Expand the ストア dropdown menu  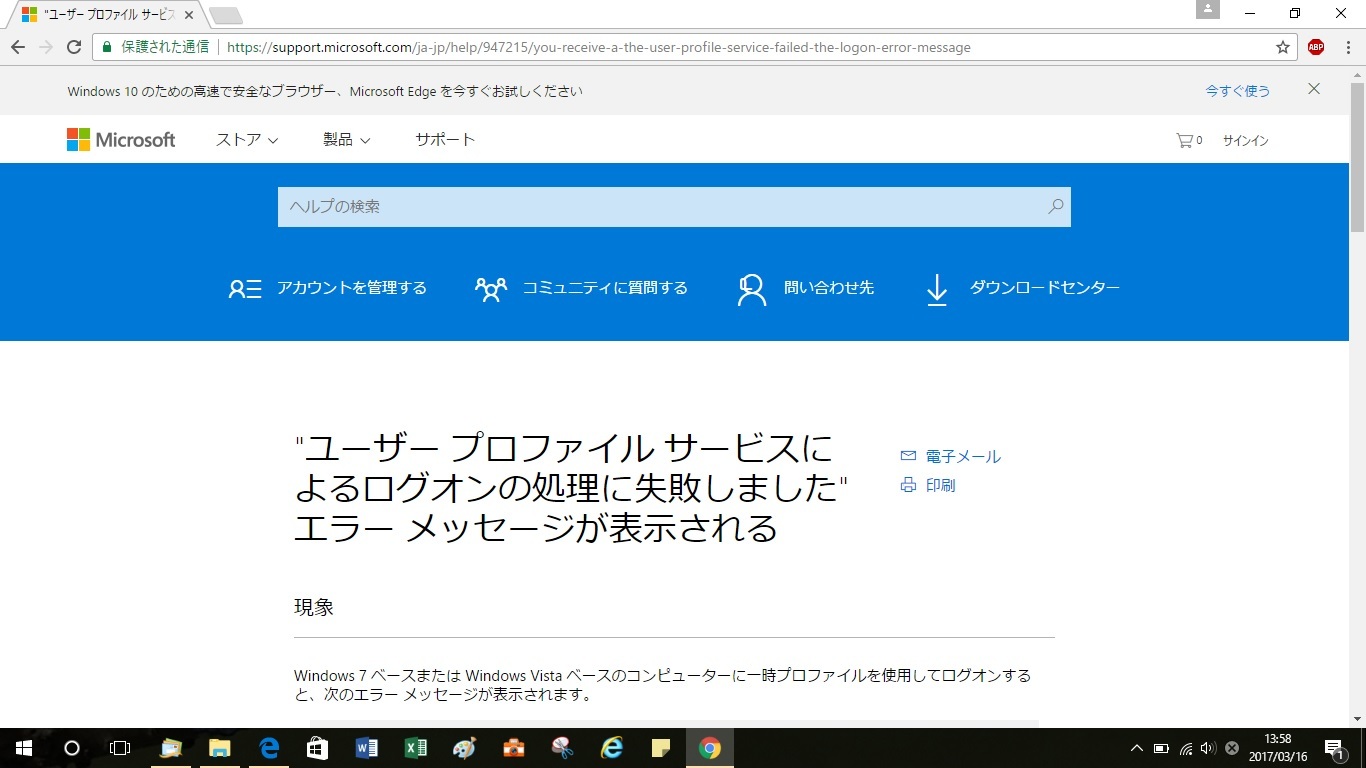(247, 140)
